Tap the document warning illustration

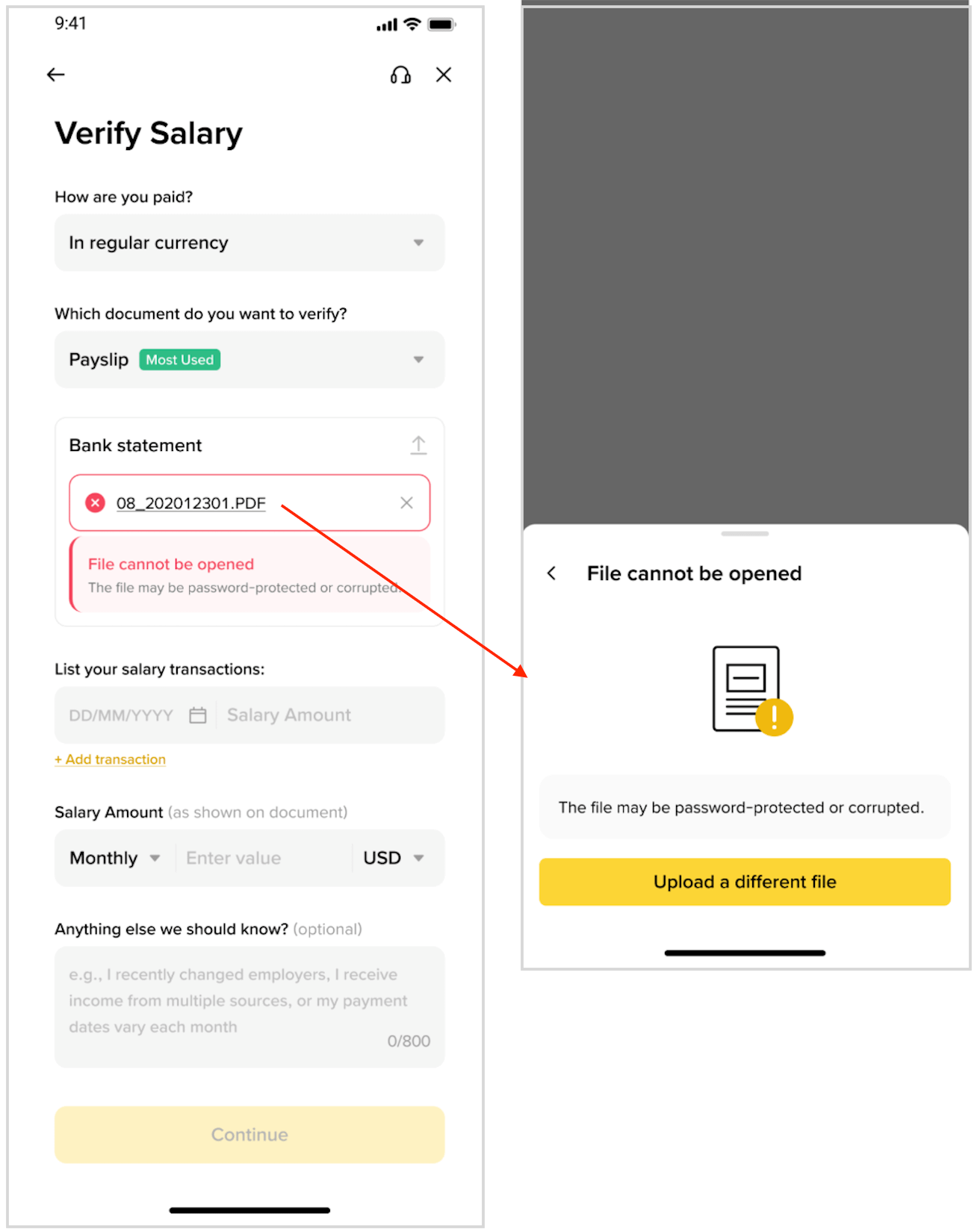(751, 691)
